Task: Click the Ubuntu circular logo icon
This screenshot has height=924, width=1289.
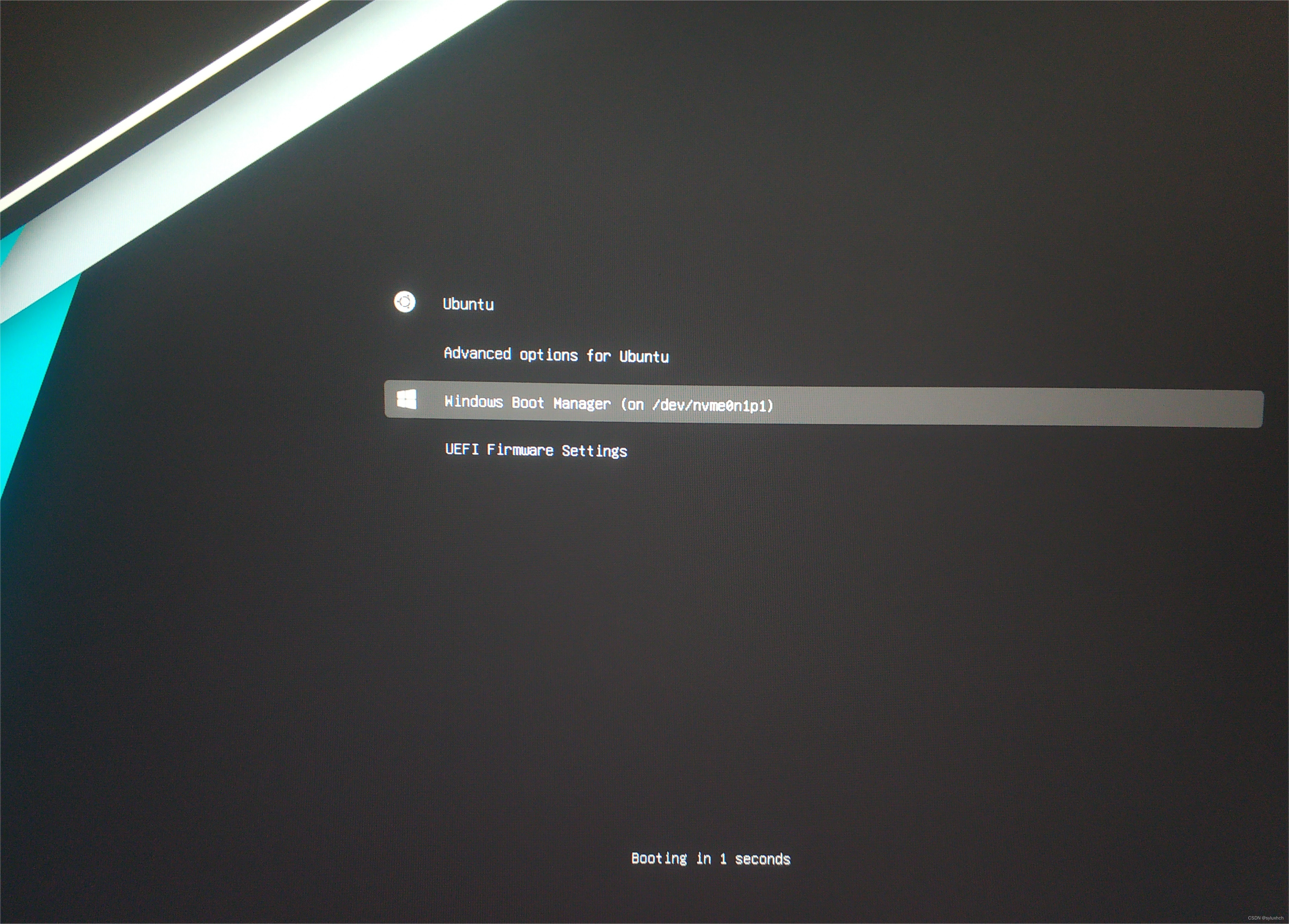Action: 405,302
